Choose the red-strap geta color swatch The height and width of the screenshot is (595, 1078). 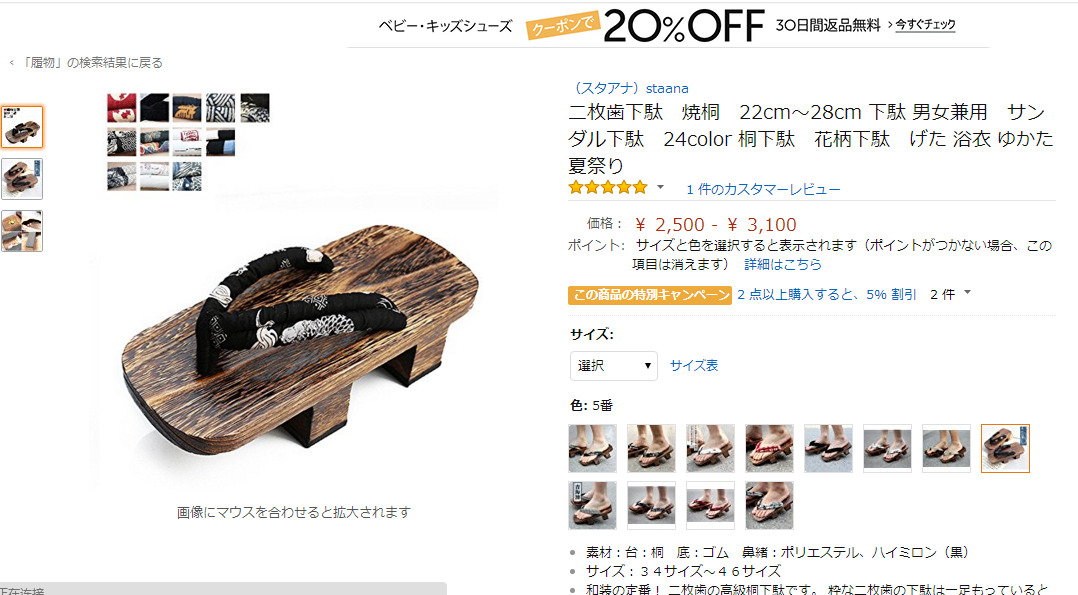(x=769, y=448)
